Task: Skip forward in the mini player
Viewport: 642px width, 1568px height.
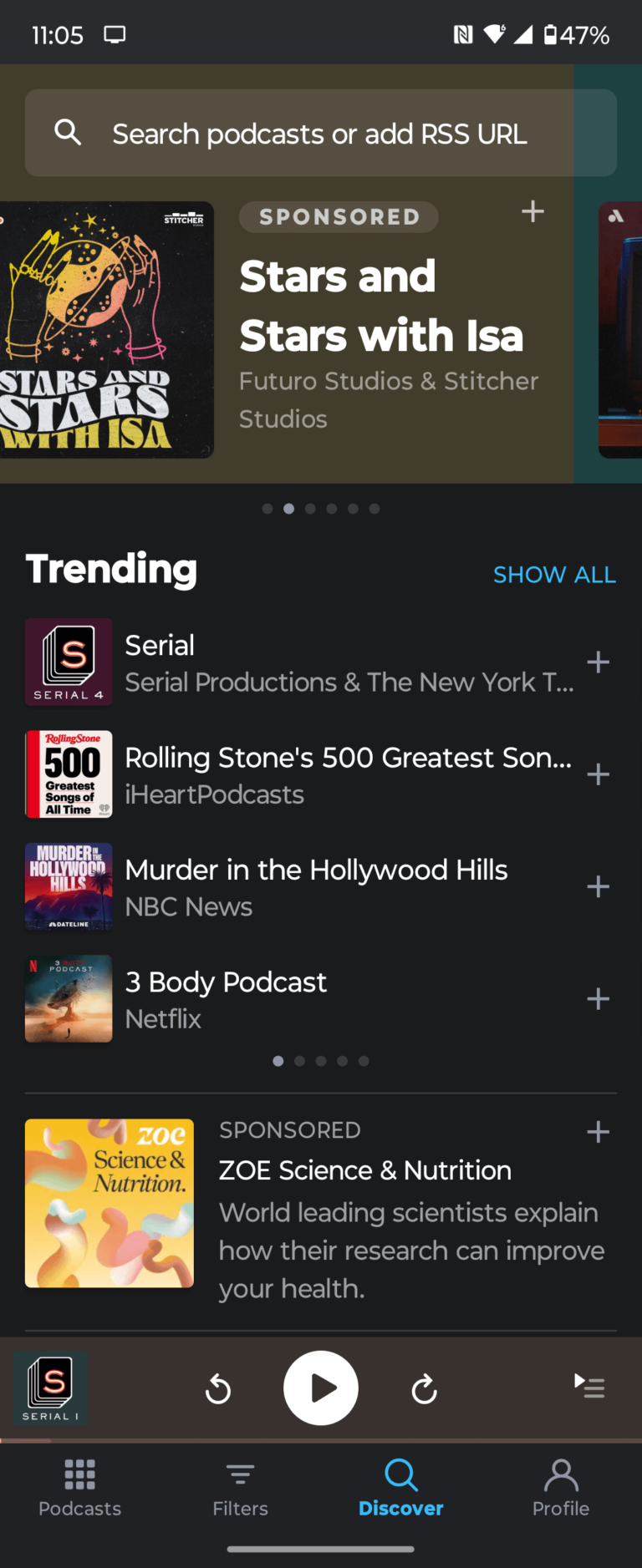Action: point(425,1389)
